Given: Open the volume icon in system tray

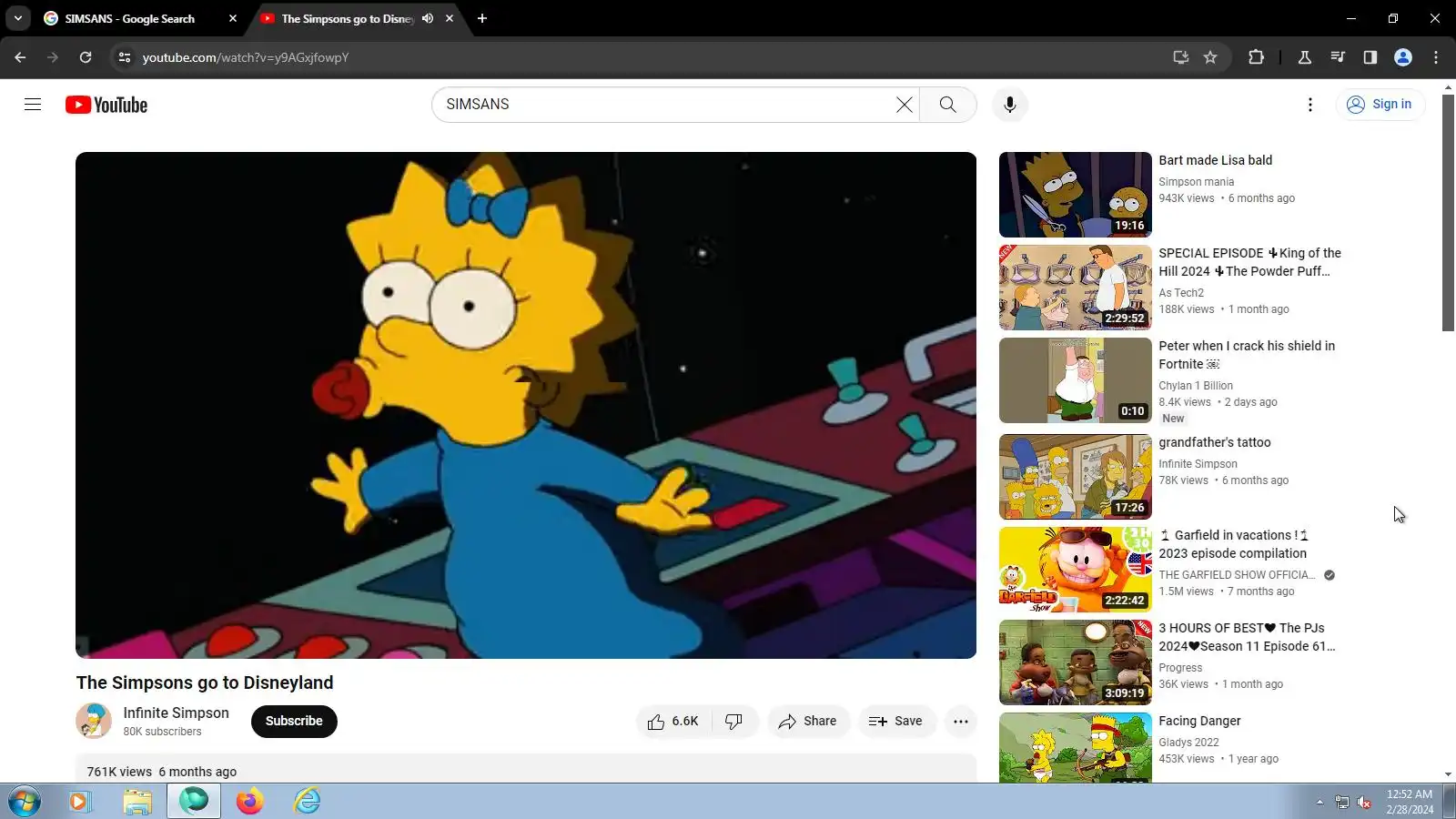Looking at the screenshot, I should (x=1363, y=802).
